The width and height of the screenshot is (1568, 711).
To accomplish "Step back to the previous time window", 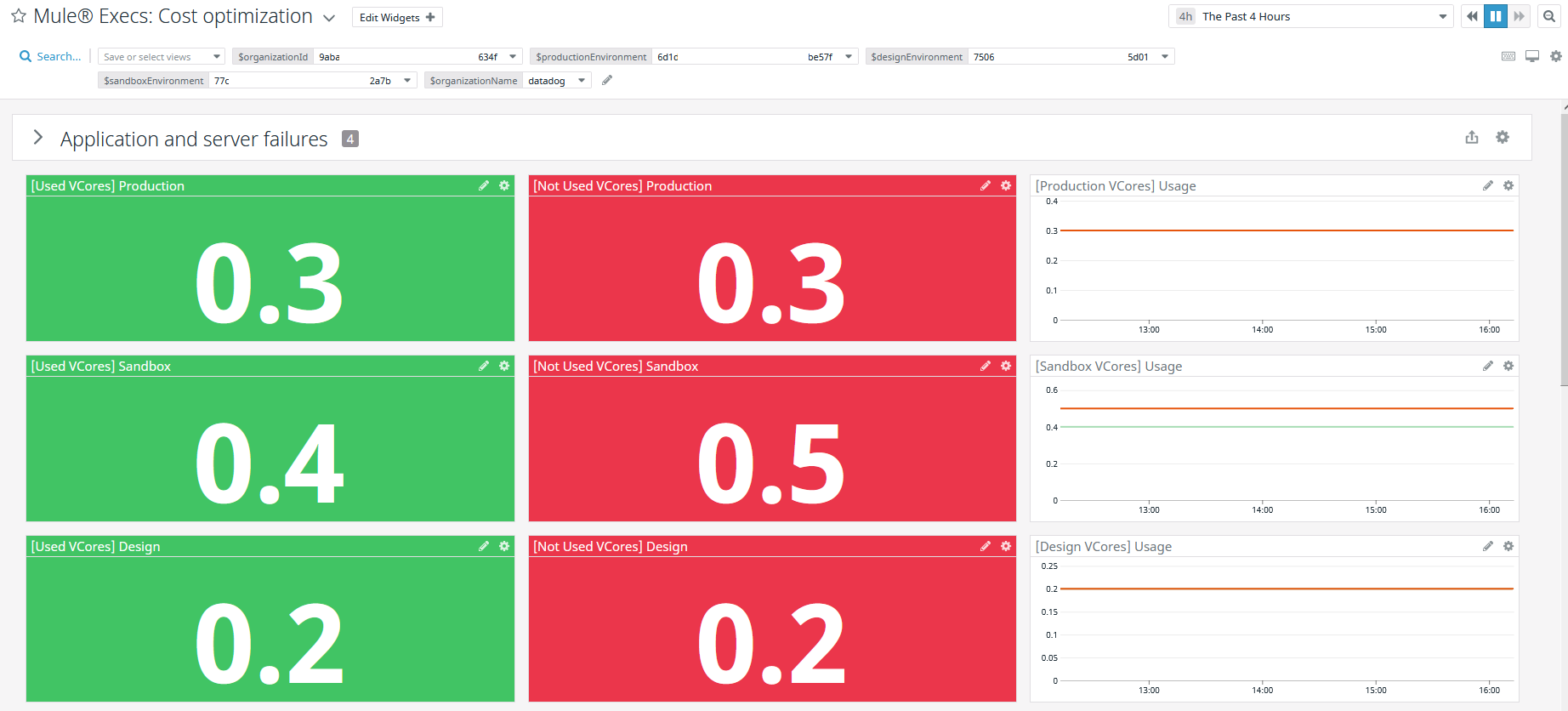I will [1472, 16].
